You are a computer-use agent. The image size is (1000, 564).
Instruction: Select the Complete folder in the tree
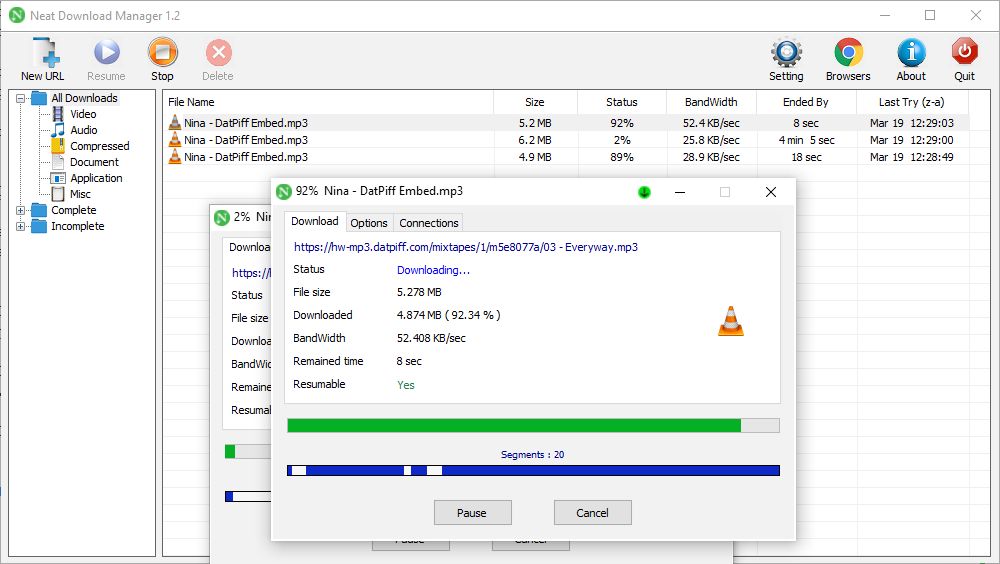[x=73, y=210]
